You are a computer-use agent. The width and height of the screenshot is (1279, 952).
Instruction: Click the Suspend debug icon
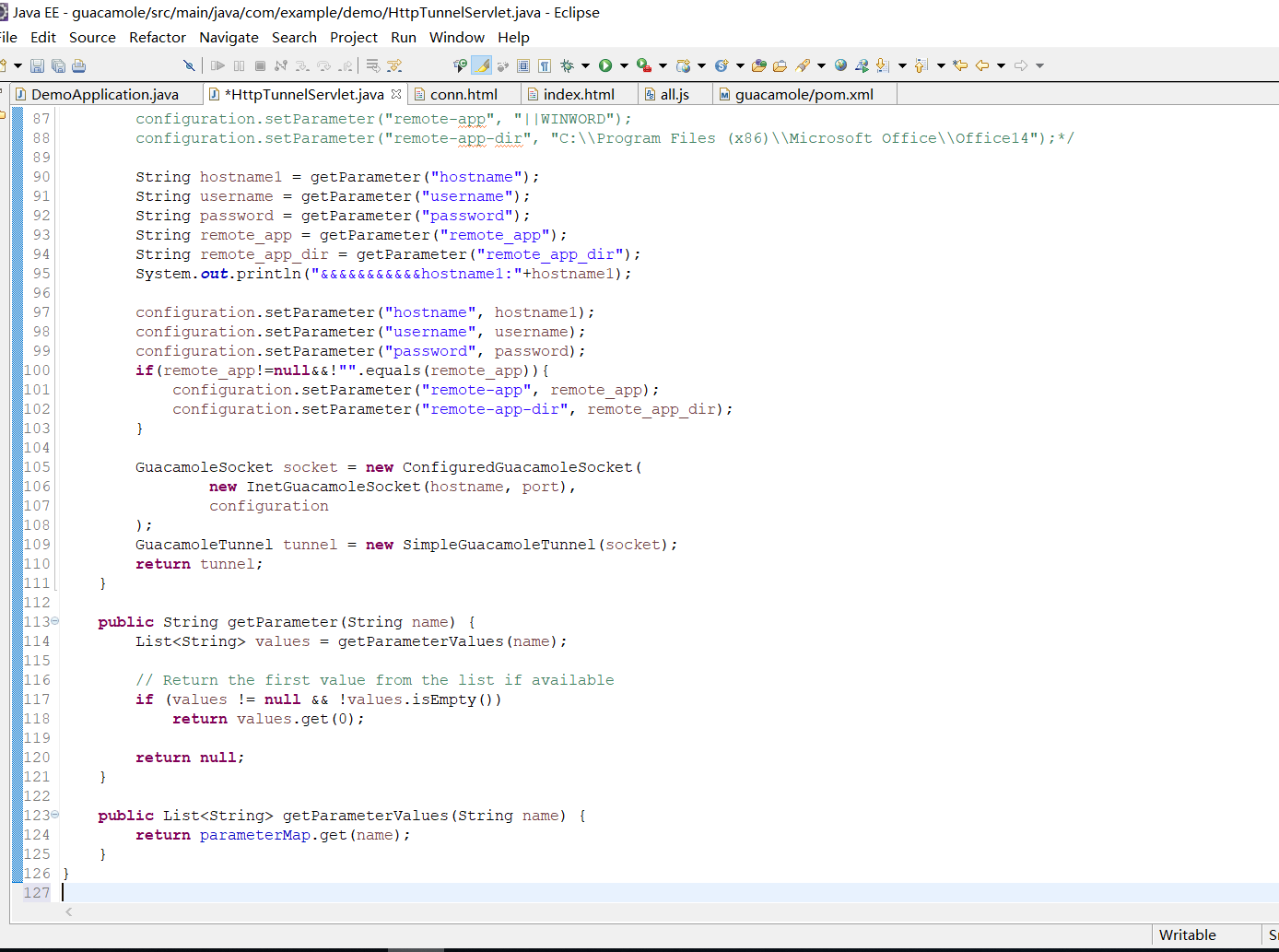click(240, 65)
